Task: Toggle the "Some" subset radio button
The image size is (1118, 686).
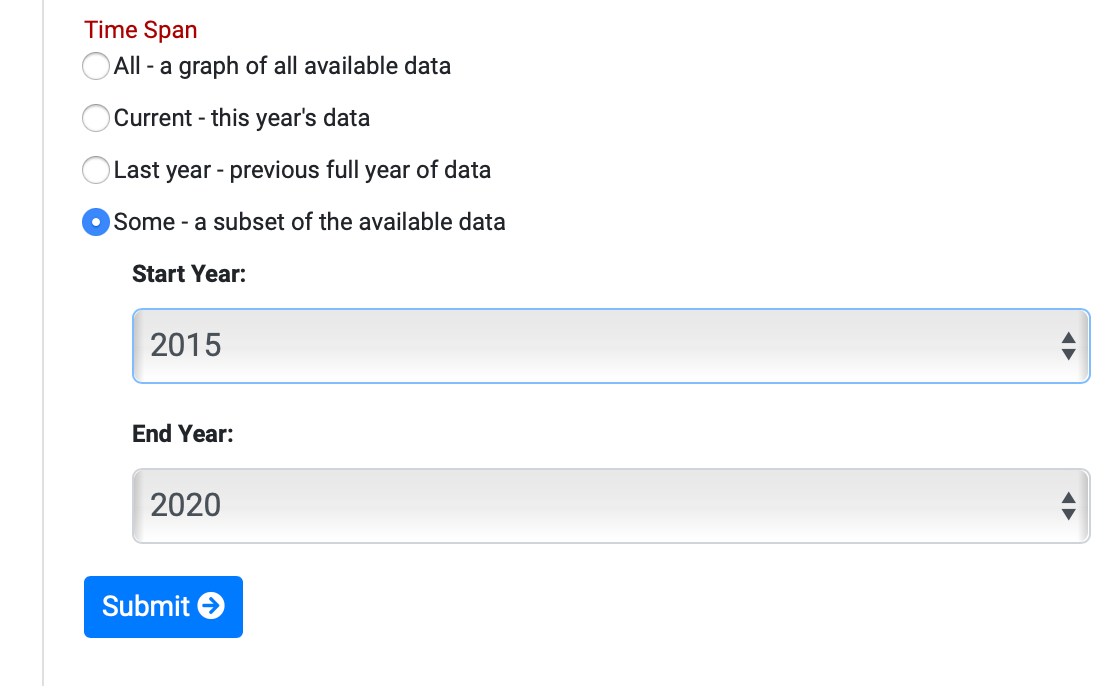Action: pos(96,222)
